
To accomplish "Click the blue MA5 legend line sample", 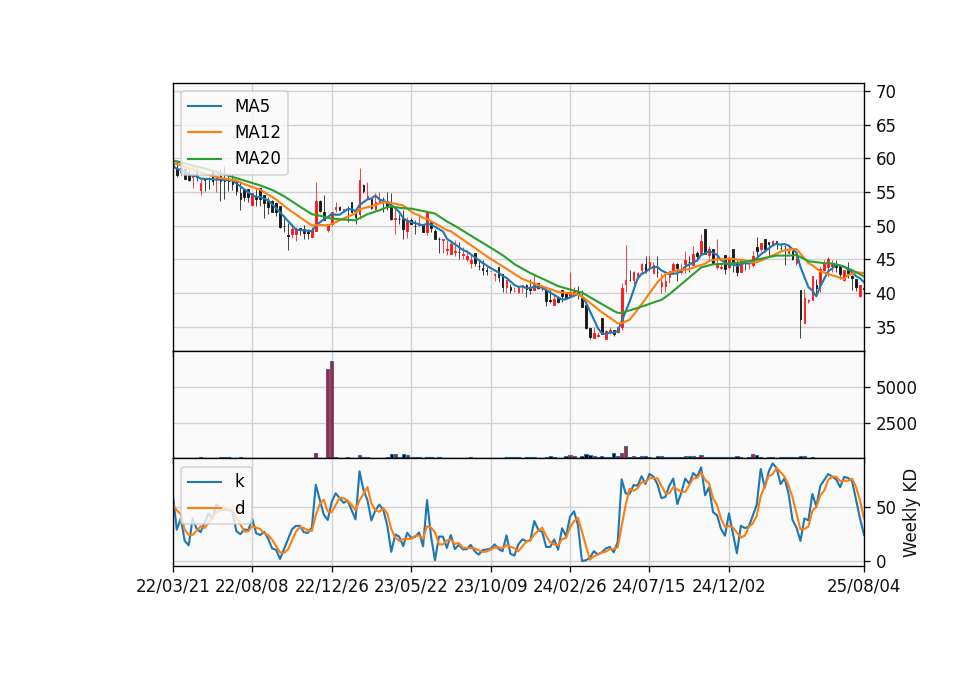I will point(204,106).
